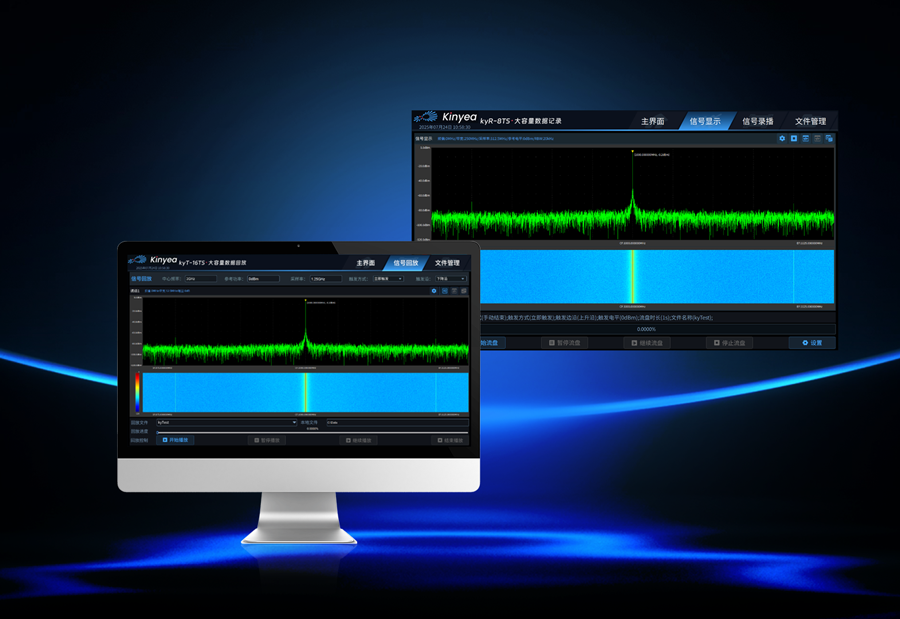The image size is (900, 619).
Task: Click the 本地文件 path field
Action: point(397,423)
